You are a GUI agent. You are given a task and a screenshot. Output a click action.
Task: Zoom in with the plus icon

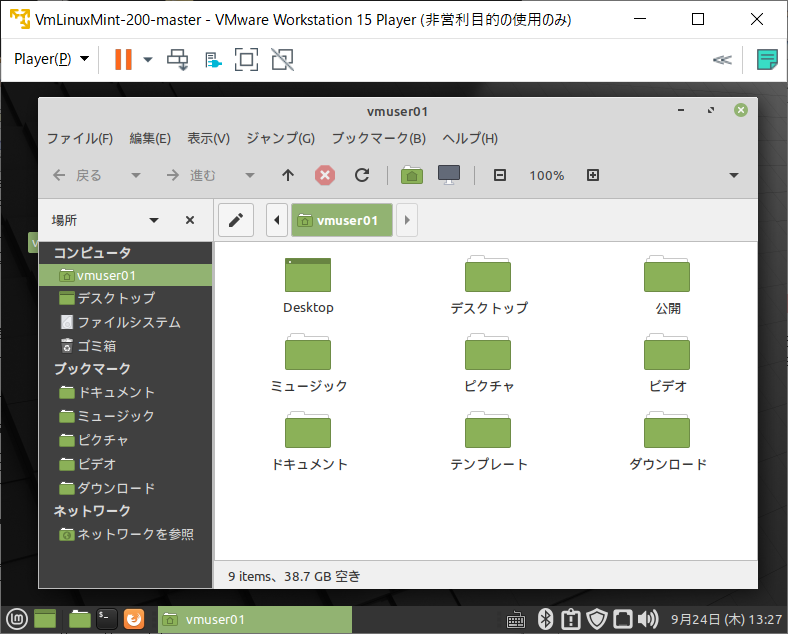pos(593,175)
